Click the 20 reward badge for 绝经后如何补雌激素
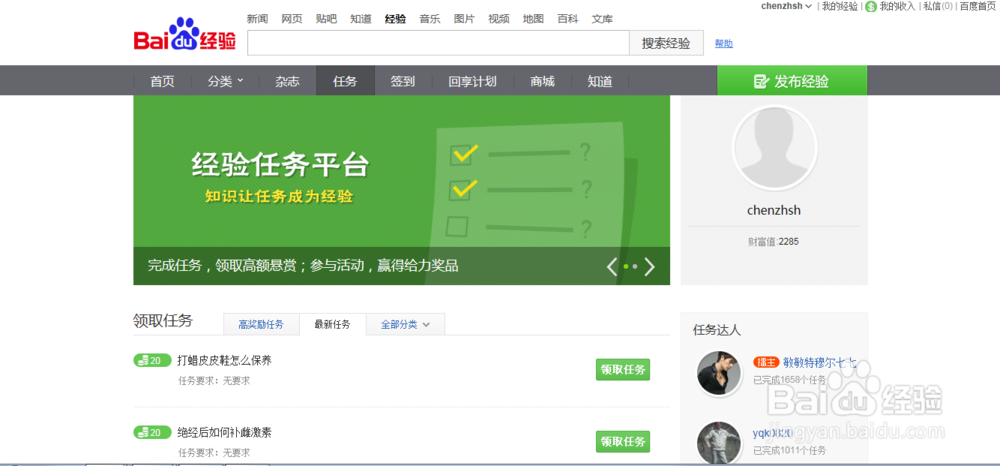Viewport: 1000px width, 466px height. tap(152, 432)
